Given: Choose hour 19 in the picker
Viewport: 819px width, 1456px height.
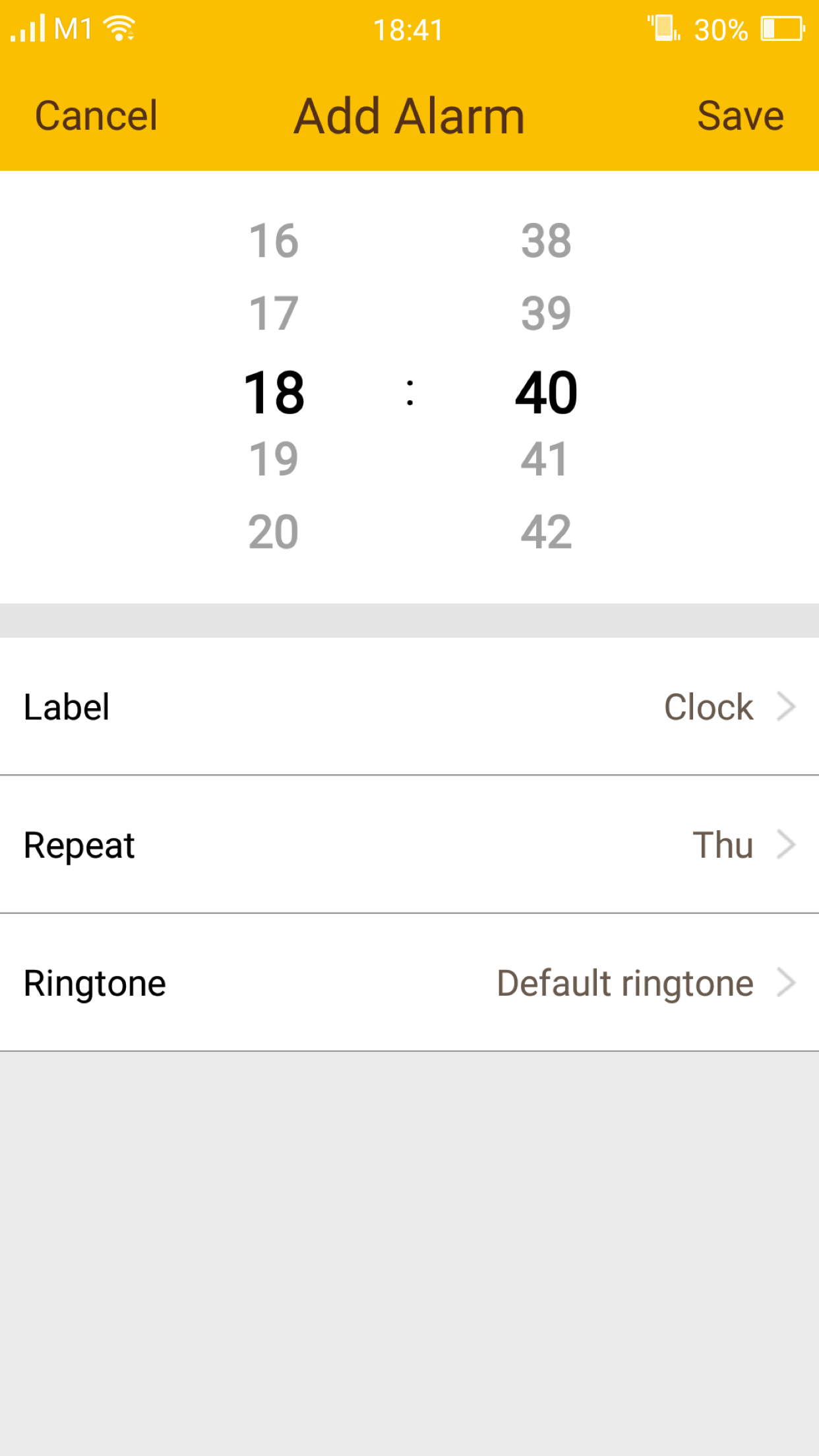Looking at the screenshot, I should point(274,459).
